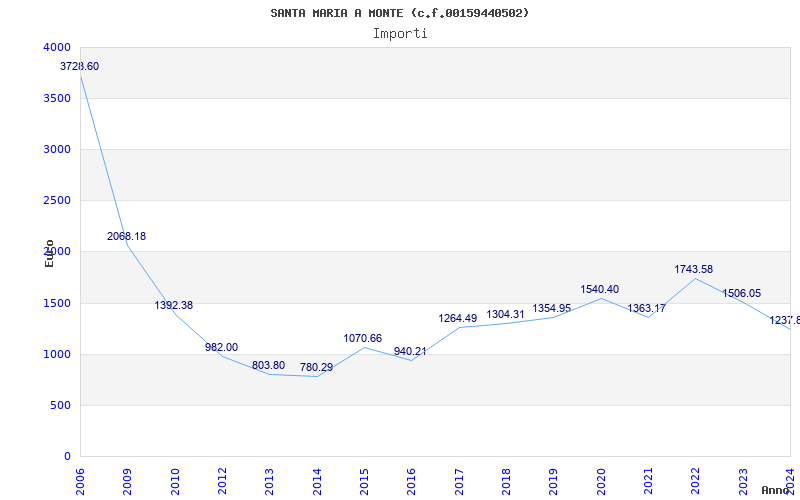Click the y-axis tick 2500
The height and width of the screenshot is (500, 800).
(x=58, y=201)
